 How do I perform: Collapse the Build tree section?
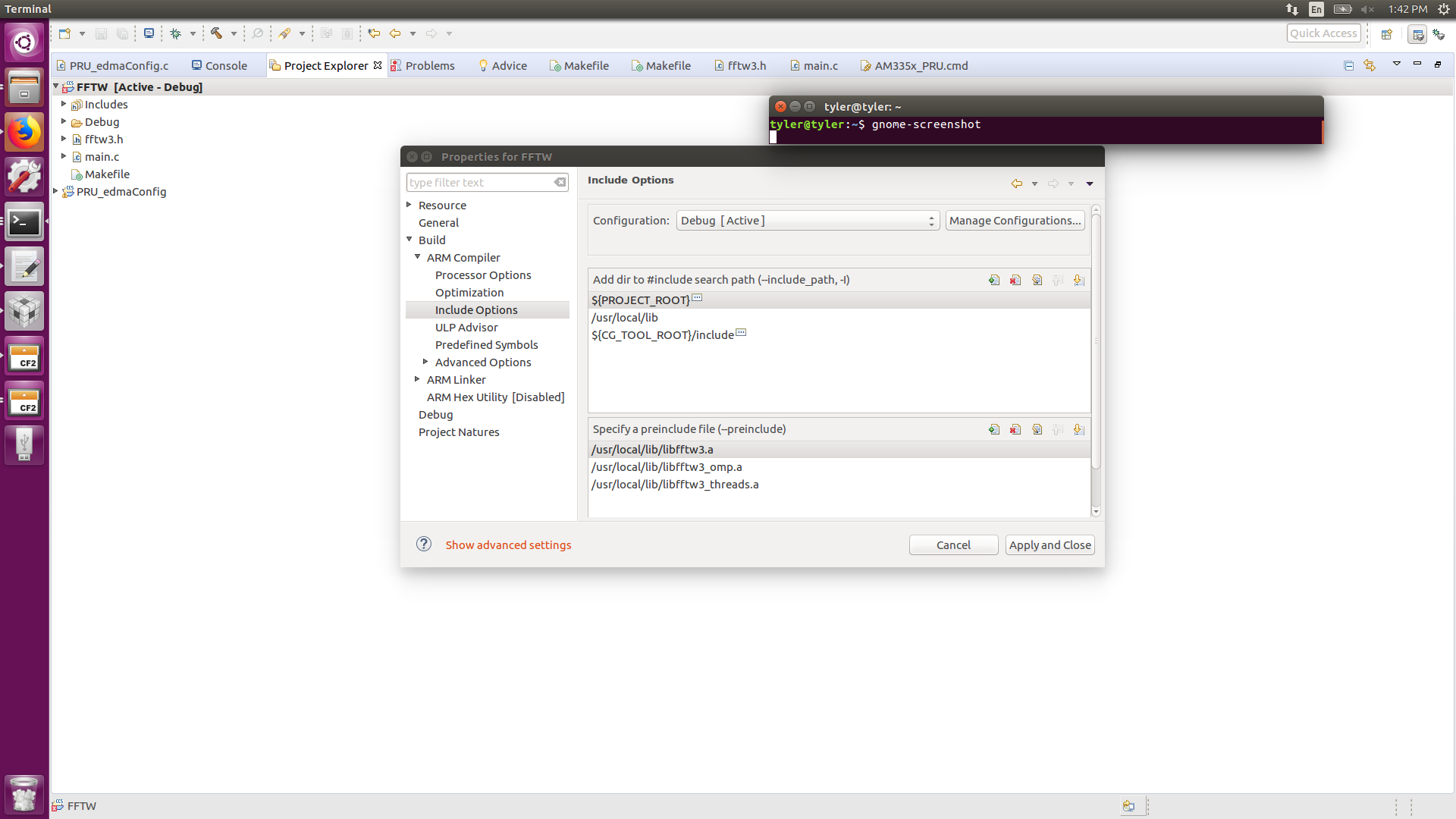pyautogui.click(x=409, y=240)
